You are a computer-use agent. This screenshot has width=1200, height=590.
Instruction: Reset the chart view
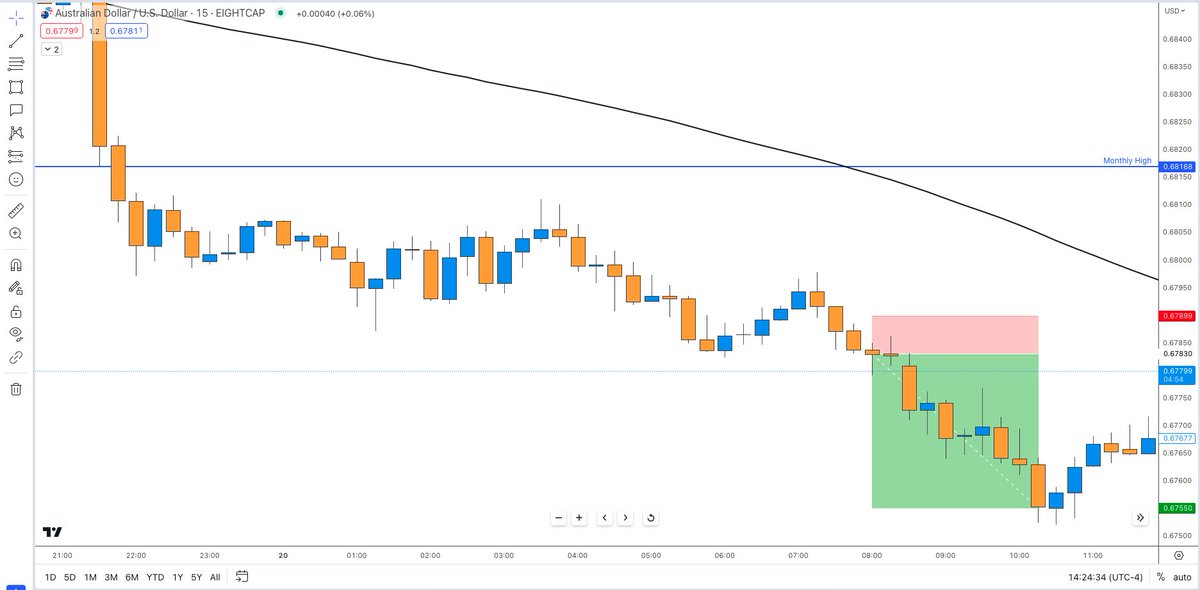click(x=651, y=518)
